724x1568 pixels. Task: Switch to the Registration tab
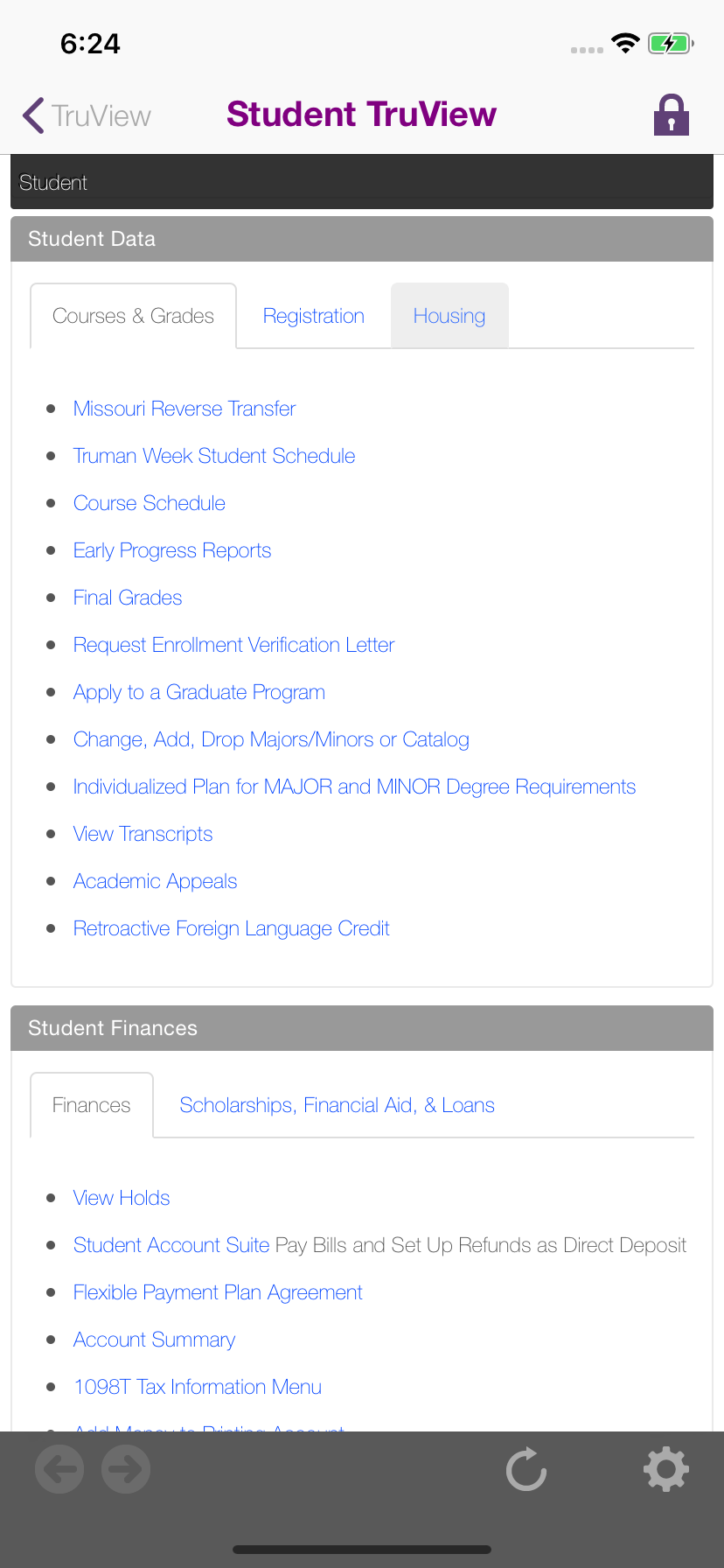coord(313,316)
